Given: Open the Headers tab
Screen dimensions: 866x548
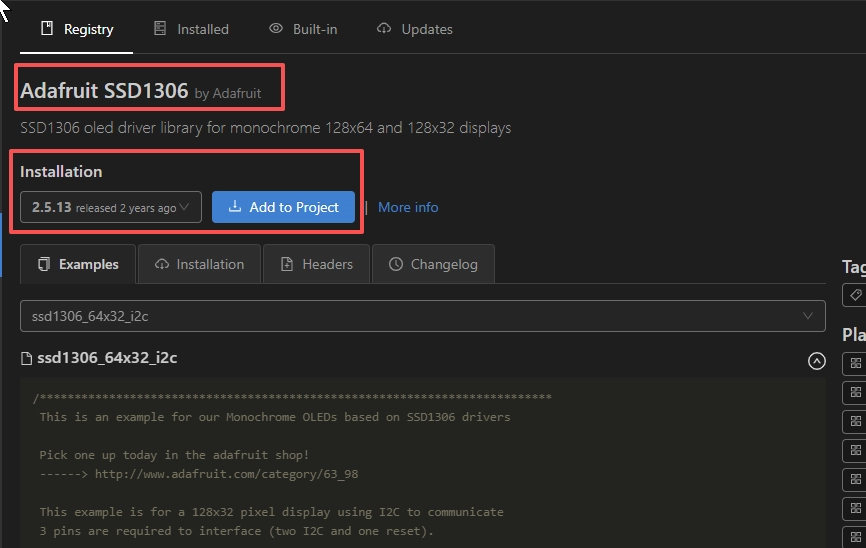Looking at the screenshot, I should tap(316, 264).
